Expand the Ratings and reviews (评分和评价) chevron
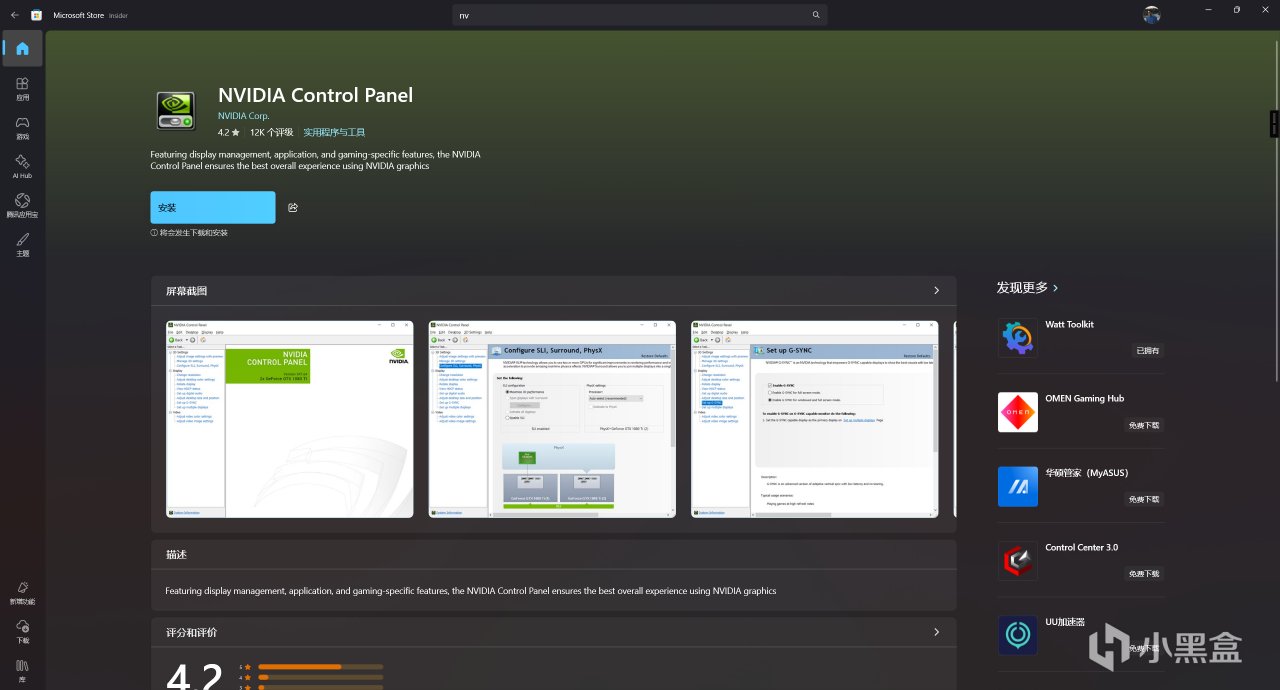Viewport: 1280px width, 690px height. coord(936,632)
